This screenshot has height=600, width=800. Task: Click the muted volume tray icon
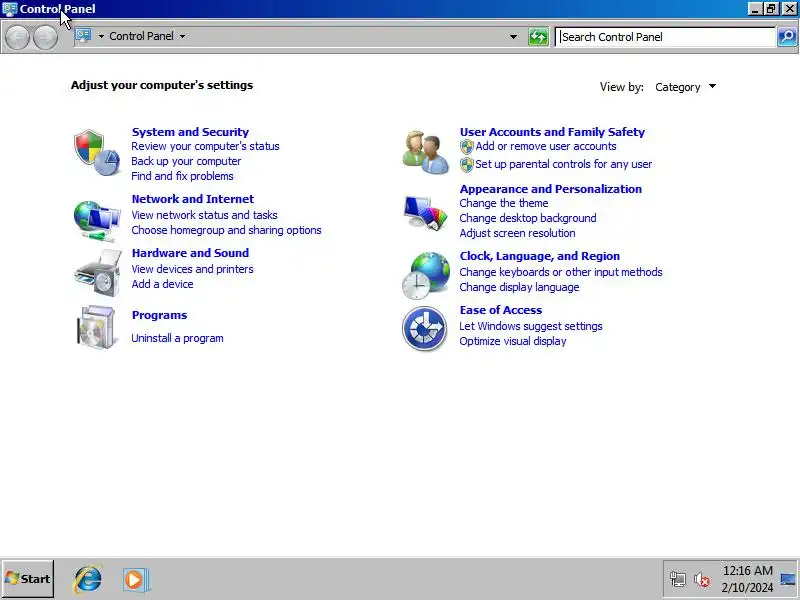click(x=702, y=580)
